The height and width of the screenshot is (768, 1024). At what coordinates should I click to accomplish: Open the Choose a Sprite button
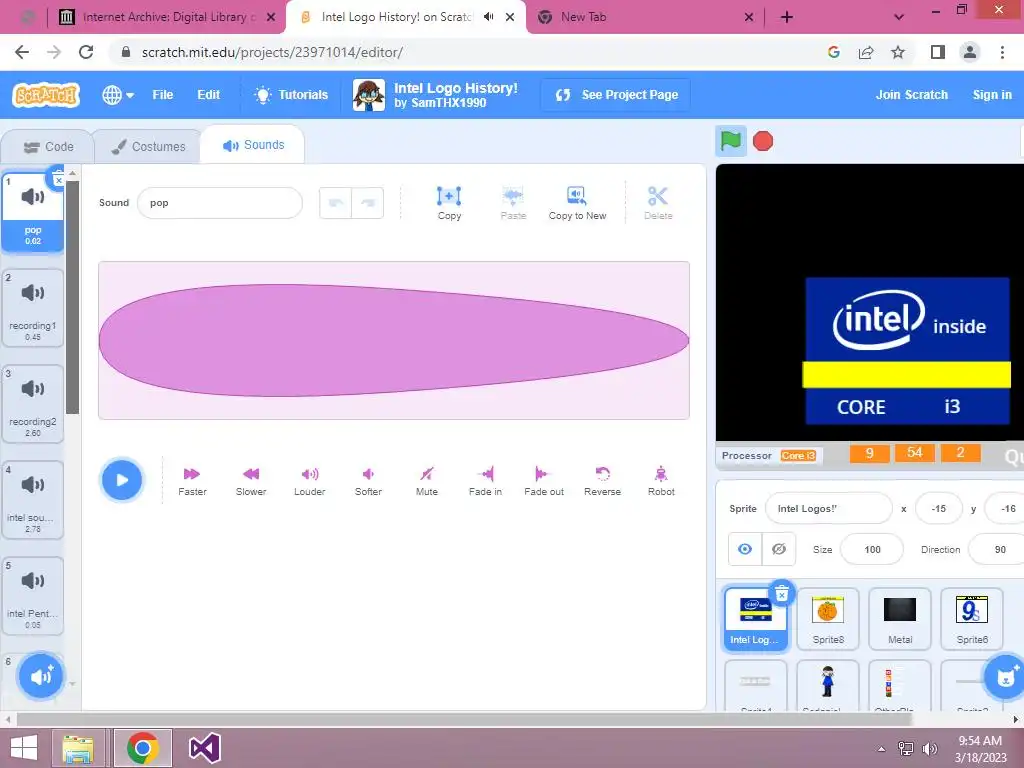point(1006,676)
